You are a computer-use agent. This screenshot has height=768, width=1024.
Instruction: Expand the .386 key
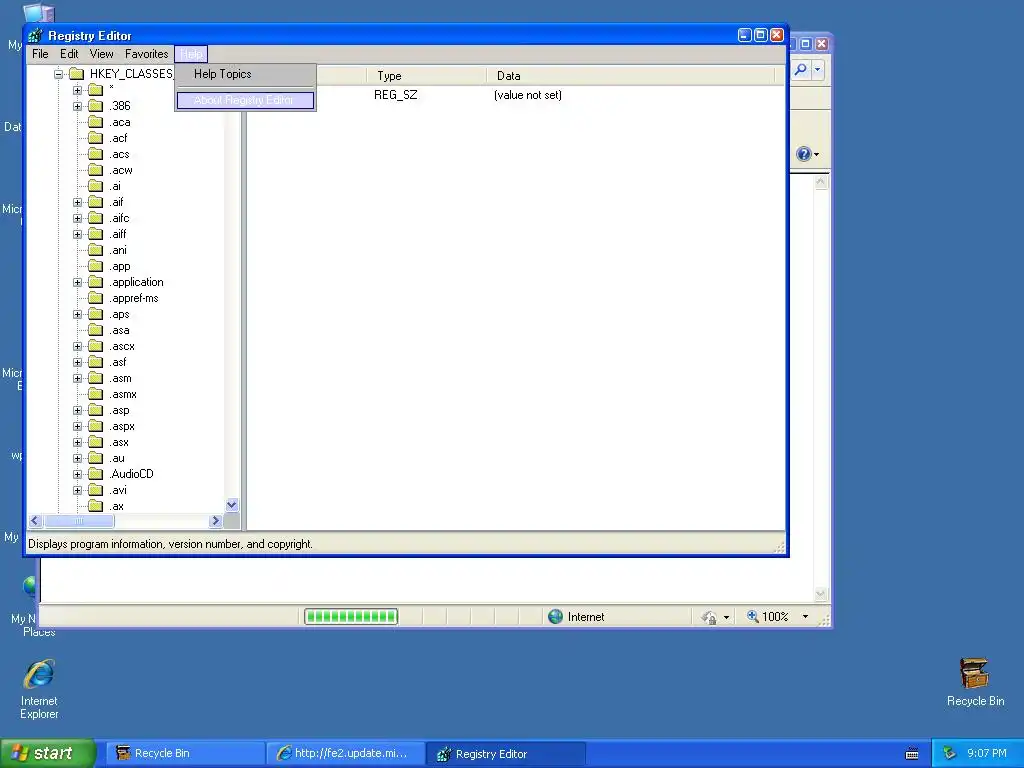[x=77, y=106]
